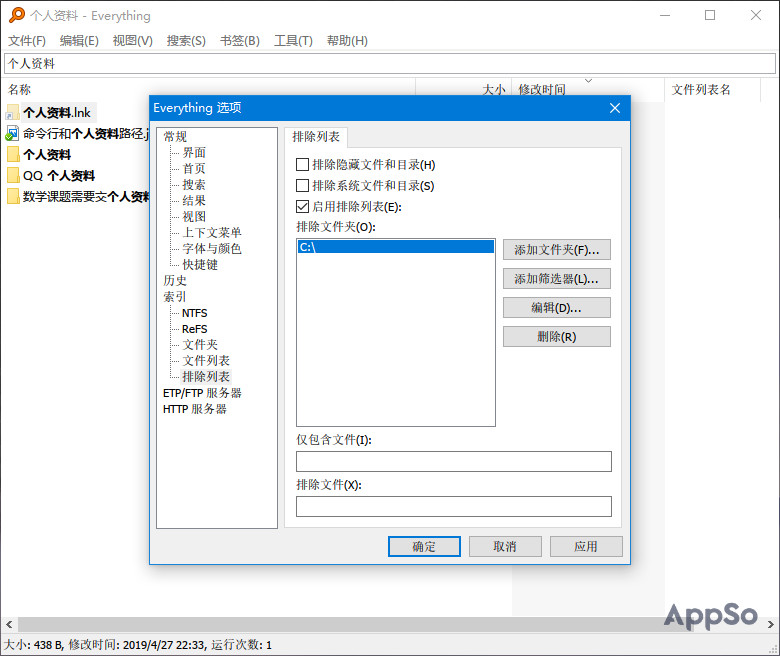The image size is (780, 656).
Task: Select NTFS in options tree
Action: 195,313
